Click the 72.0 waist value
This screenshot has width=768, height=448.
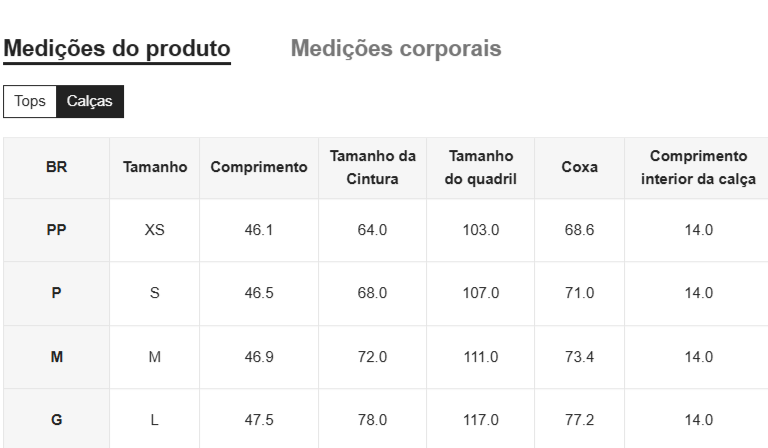(372, 357)
